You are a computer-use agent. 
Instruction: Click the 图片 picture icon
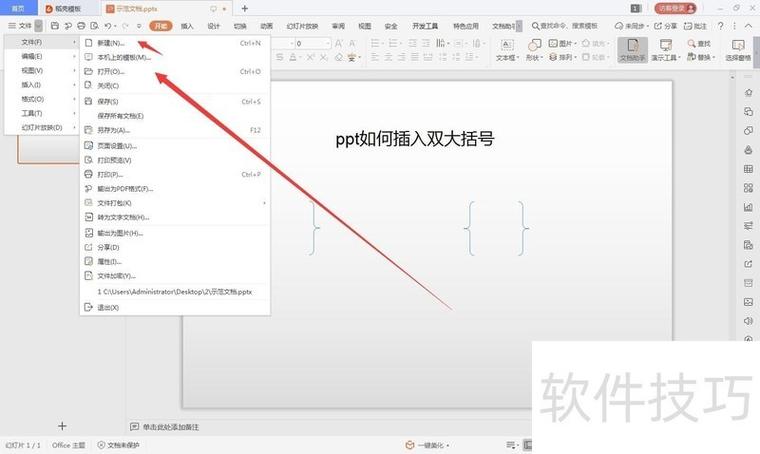553,43
